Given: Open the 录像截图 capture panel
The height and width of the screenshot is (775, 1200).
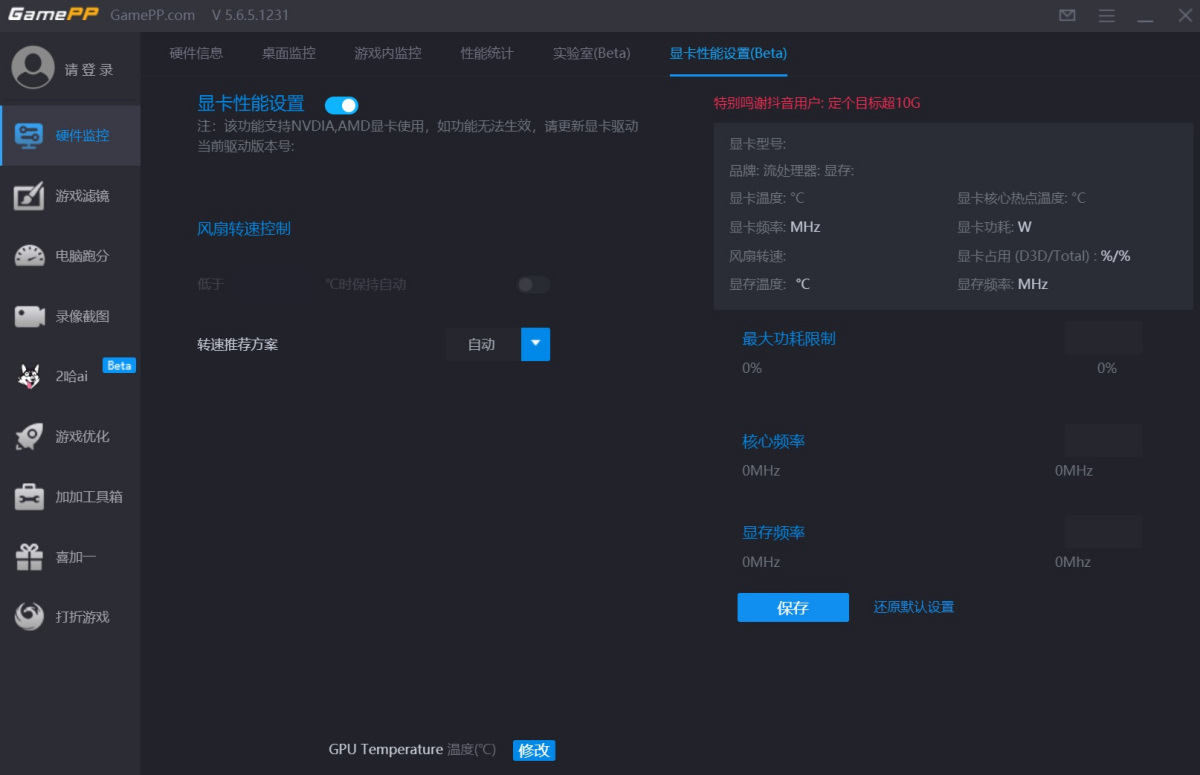Looking at the screenshot, I should click(x=70, y=315).
